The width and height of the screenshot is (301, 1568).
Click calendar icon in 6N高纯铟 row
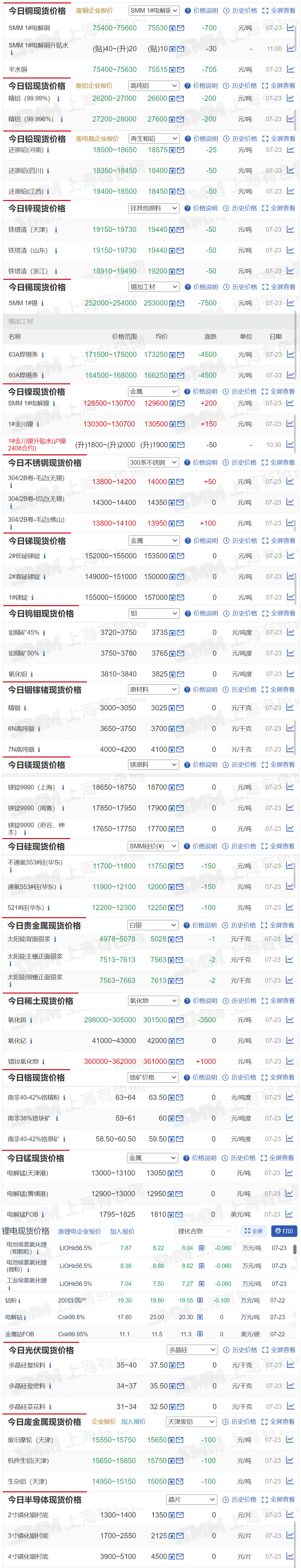point(172,729)
